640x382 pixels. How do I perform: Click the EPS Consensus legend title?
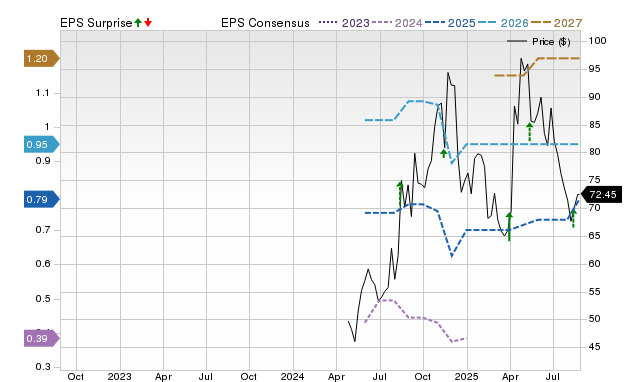coord(265,23)
